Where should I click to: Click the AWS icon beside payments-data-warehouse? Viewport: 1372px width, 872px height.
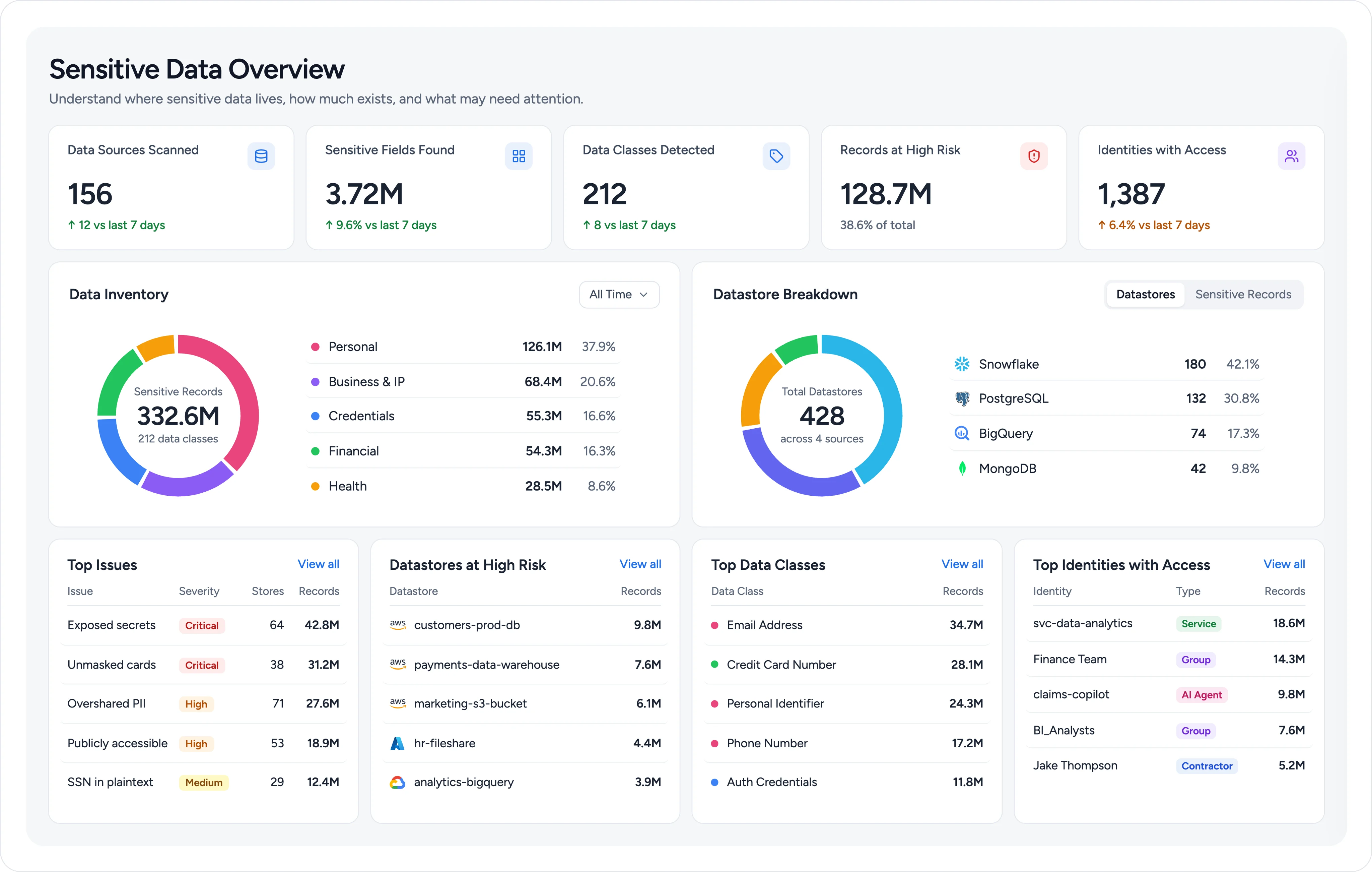tap(398, 664)
